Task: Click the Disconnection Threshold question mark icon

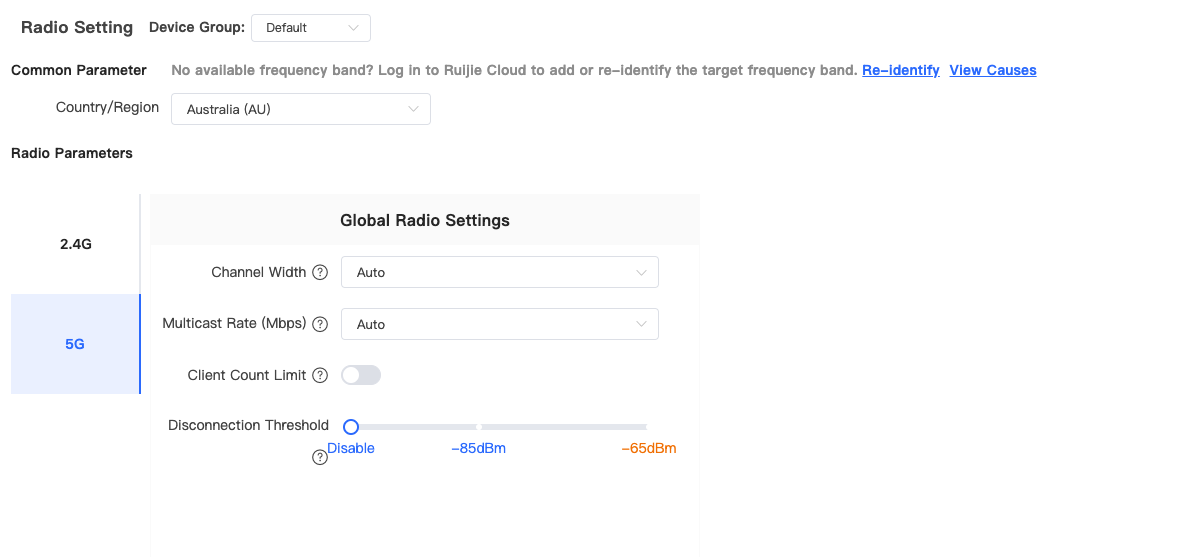Action: 320,457
